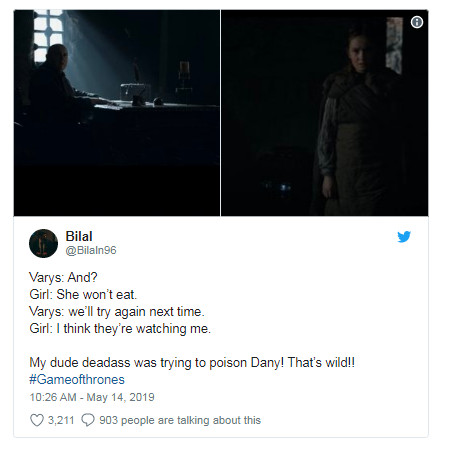Open the left Varys scene image
Image resolution: width=454 pixels, height=451 pixels.
click(117, 113)
